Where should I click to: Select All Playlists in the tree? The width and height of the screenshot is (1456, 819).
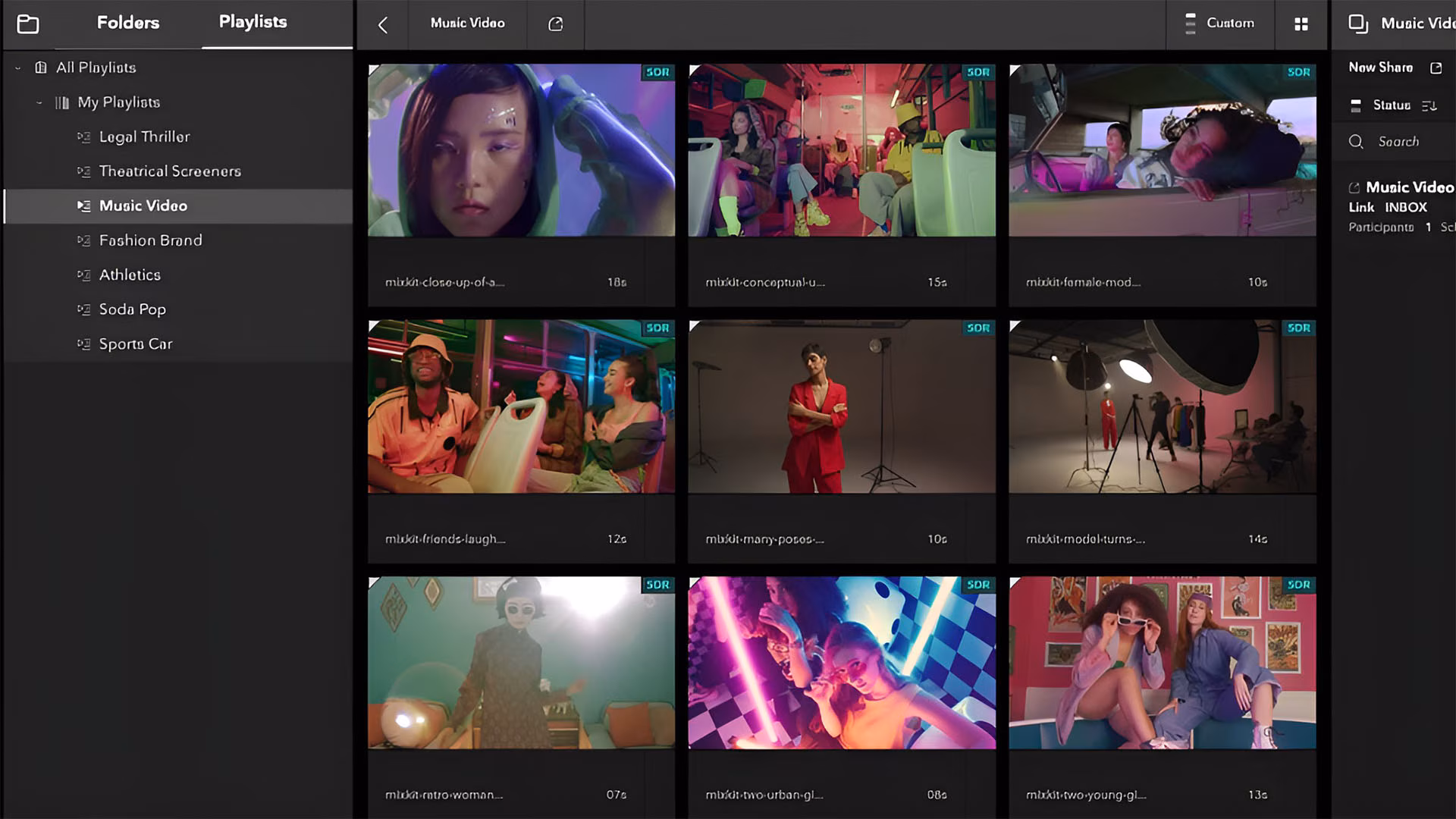coord(96,67)
